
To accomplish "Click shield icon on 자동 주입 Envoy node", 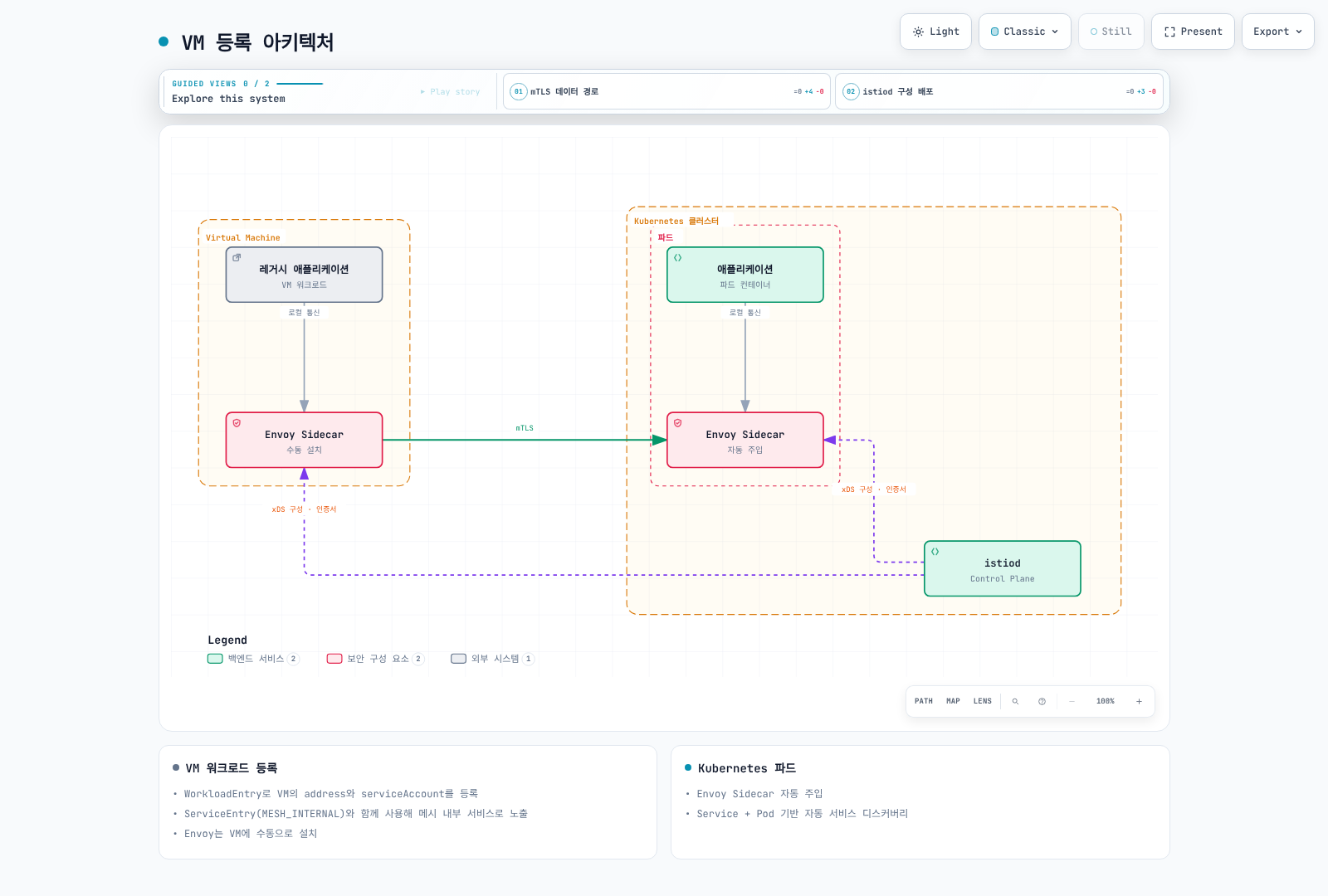I will coord(678,423).
